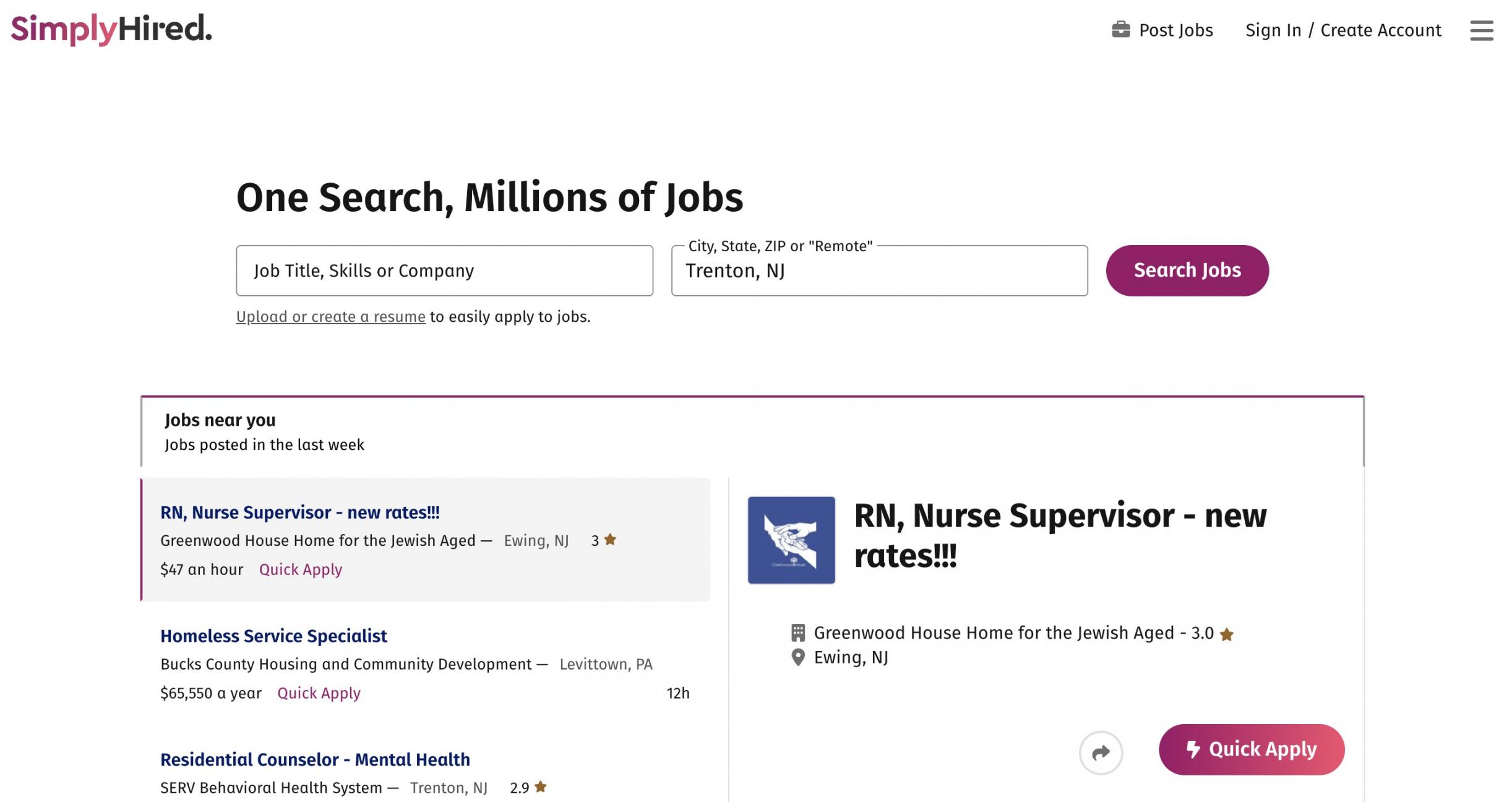
Task: Click the '12h' posted time
Action: pos(678,693)
